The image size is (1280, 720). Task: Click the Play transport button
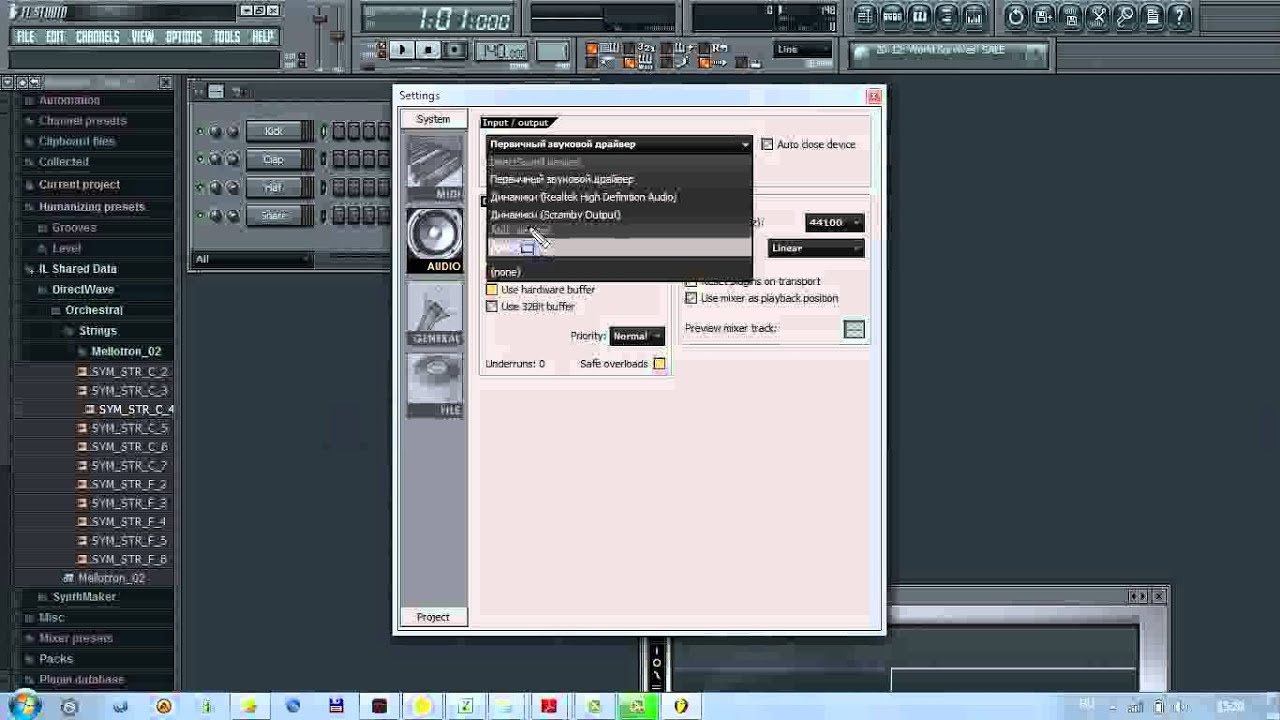click(402, 50)
